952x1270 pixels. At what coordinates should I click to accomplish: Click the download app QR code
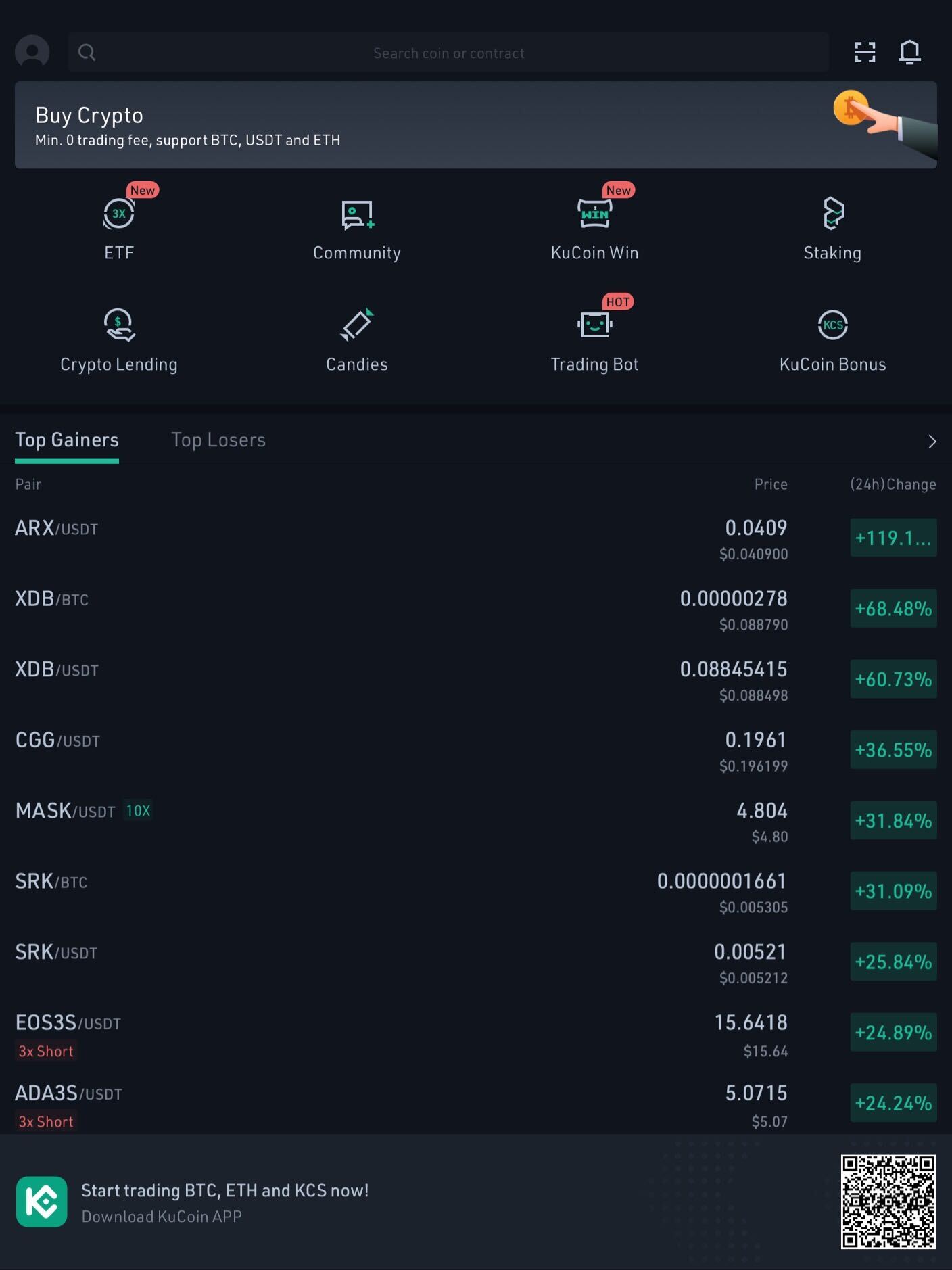point(888,1202)
